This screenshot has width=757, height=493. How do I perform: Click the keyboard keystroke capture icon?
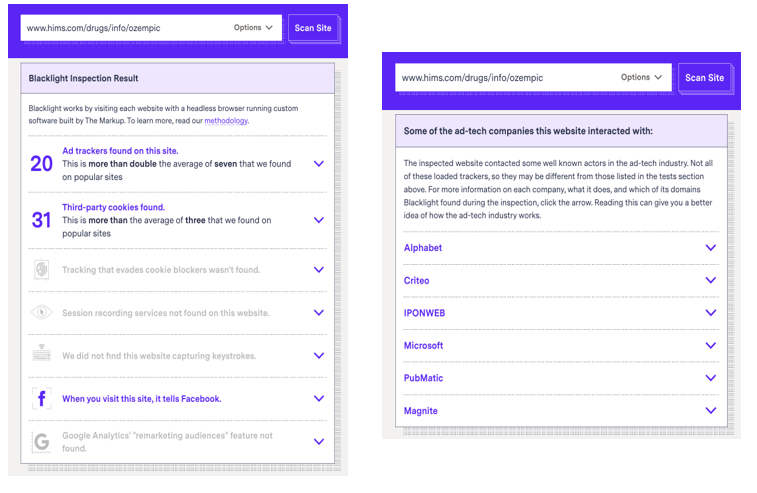42,353
